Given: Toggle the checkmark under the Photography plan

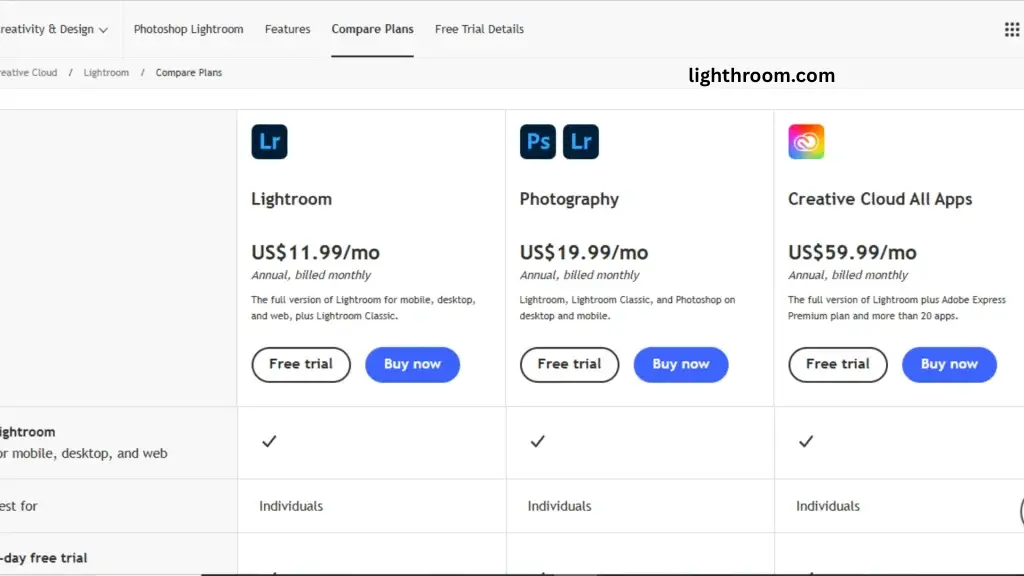Looking at the screenshot, I should click(537, 441).
